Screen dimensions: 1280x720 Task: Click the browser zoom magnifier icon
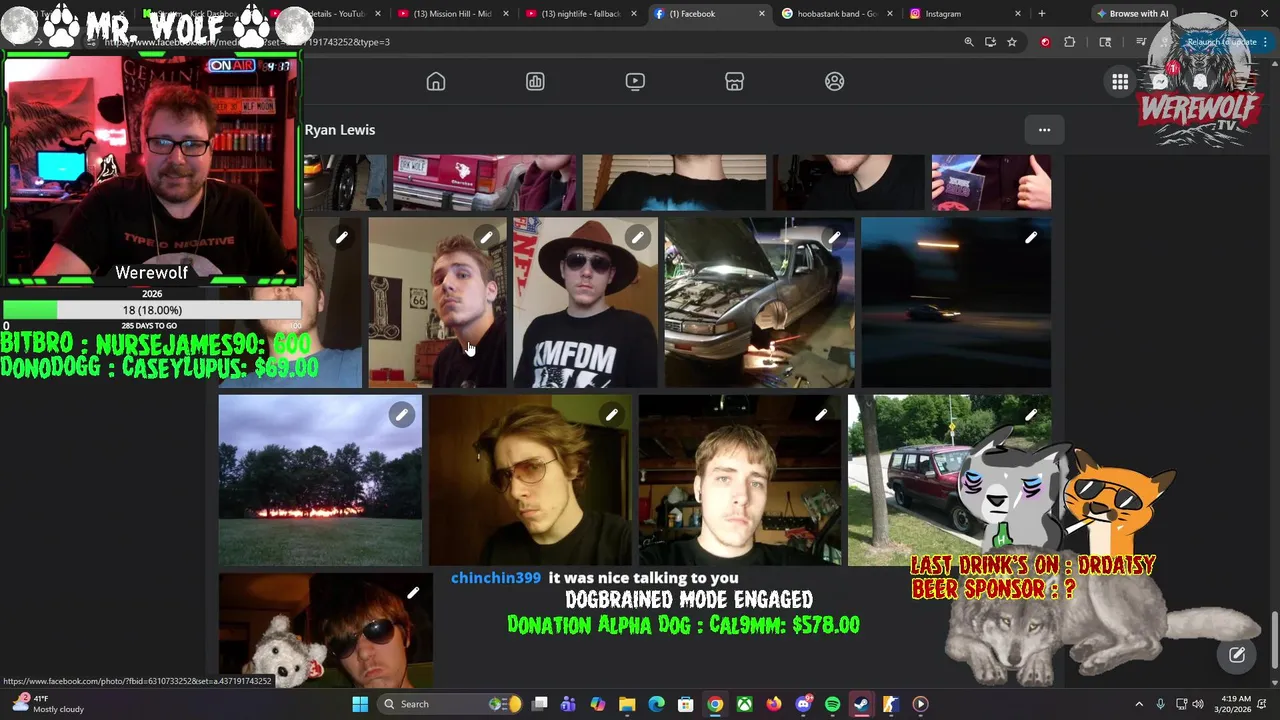tap(968, 42)
